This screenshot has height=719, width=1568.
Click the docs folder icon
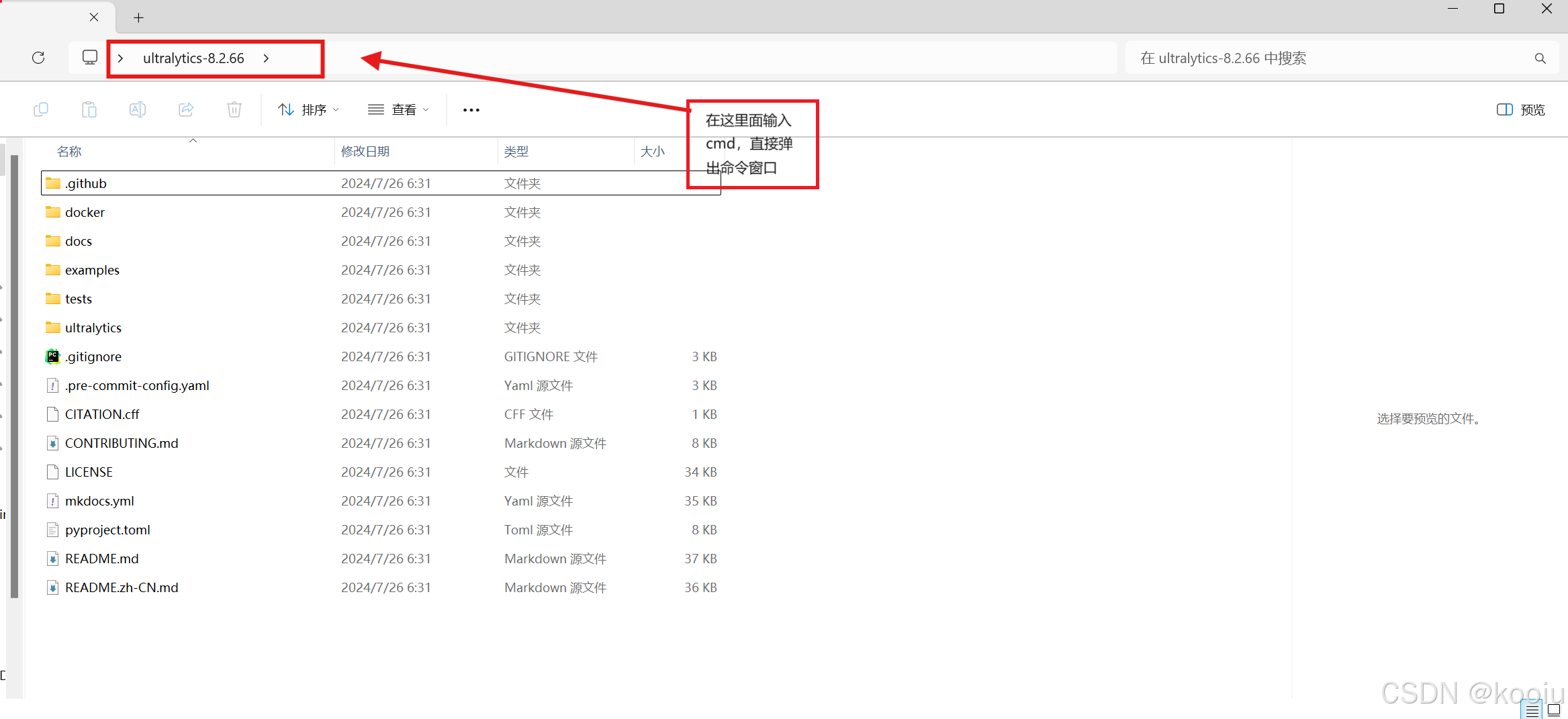click(x=53, y=241)
